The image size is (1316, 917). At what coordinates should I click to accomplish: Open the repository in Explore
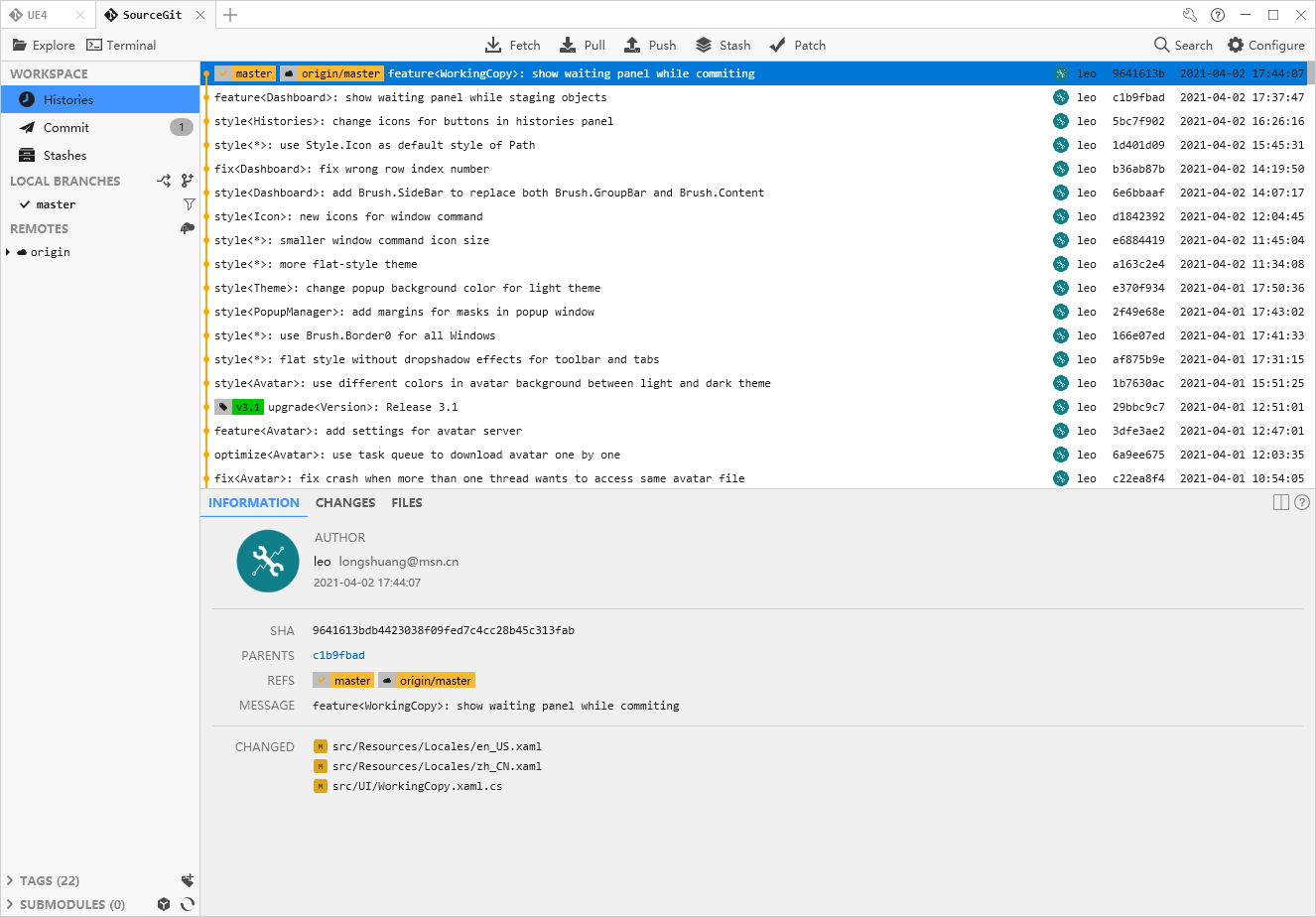pyautogui.click(x=44, y=45)
